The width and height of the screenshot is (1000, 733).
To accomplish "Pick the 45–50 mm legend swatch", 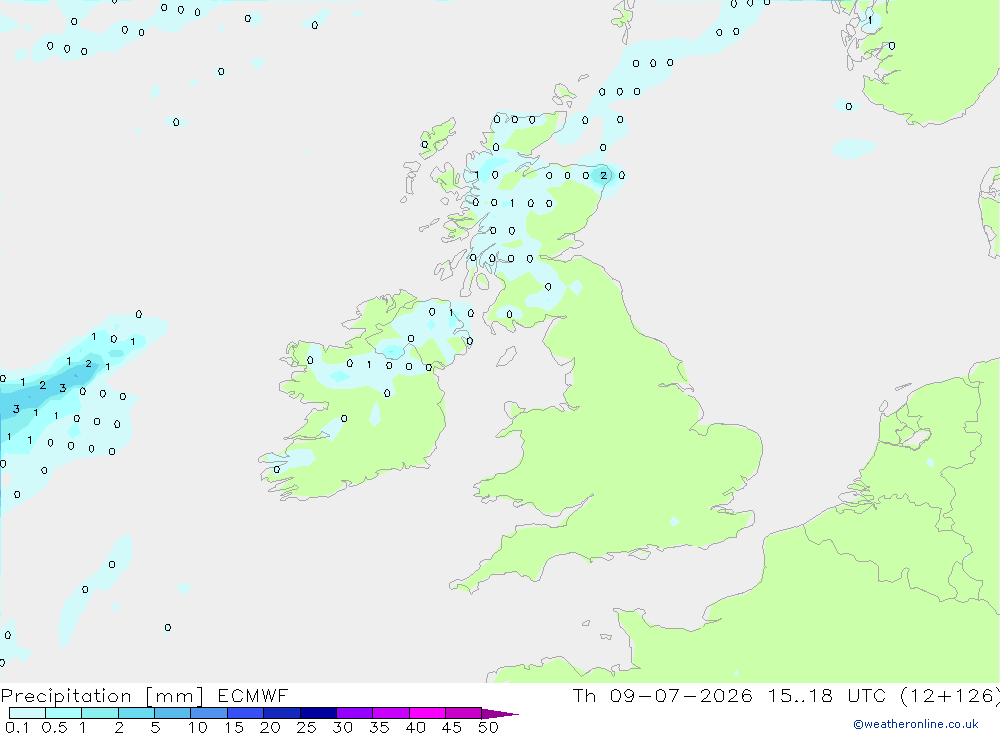I will (x=464, y=713).
